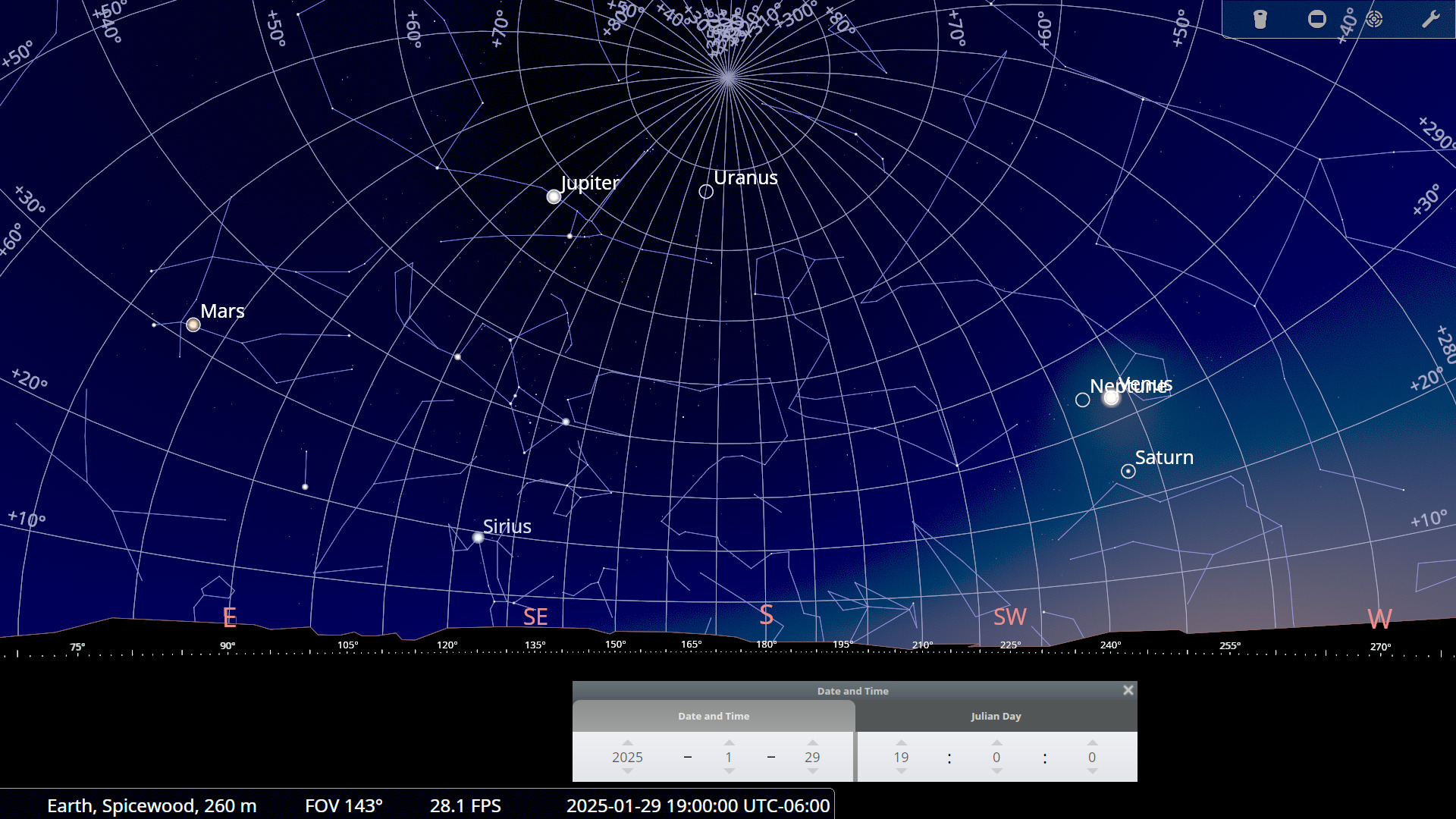Select the Mars planet marker
The height and width of the screenshot is (819, 1456).
pyautogui.click(x=193, y=325)
